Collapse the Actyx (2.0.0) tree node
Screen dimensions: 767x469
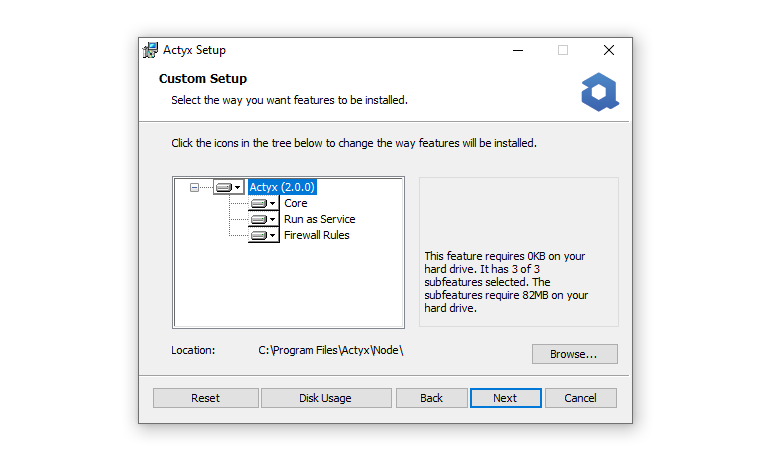[x=194, y=187]
